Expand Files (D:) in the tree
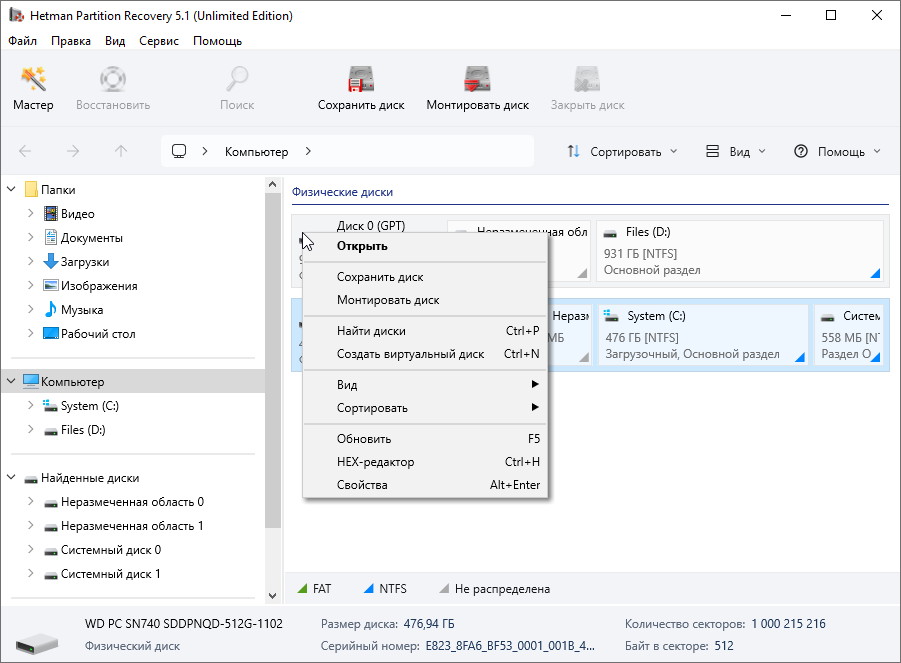 [30, 429]
